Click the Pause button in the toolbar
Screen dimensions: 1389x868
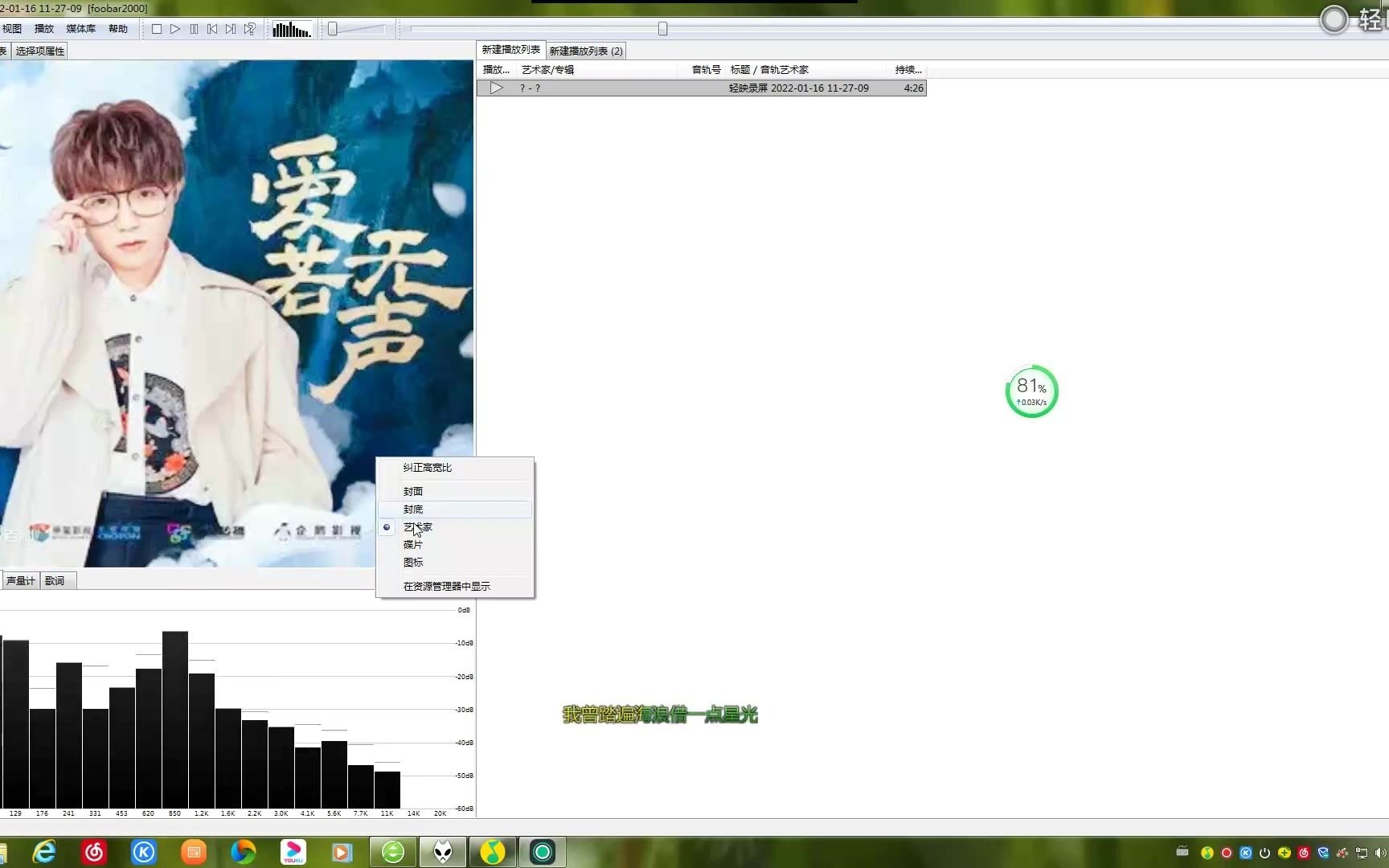coord(194,29)
